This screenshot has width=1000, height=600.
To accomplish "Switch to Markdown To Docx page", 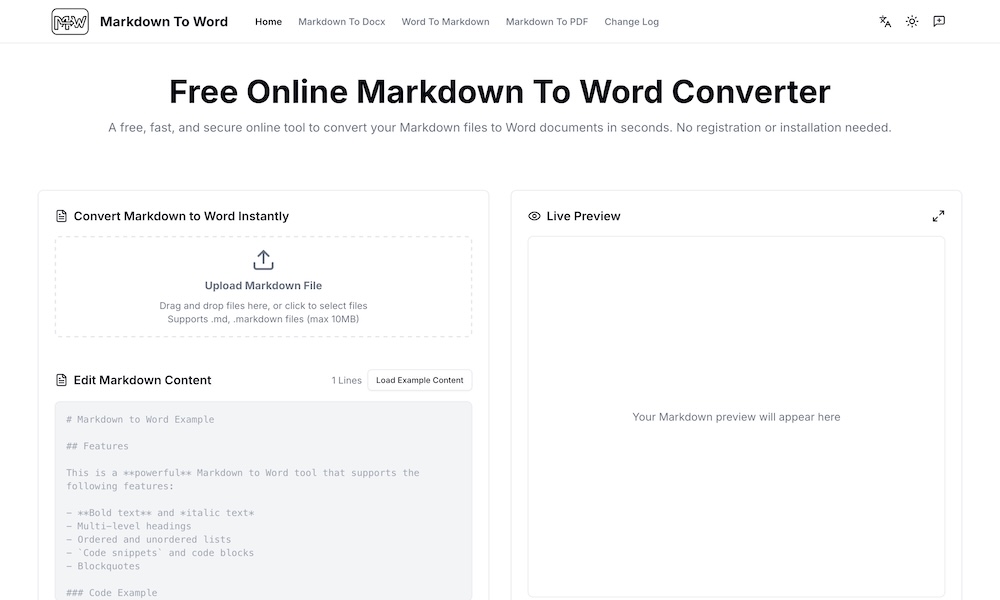I will 341,21.
